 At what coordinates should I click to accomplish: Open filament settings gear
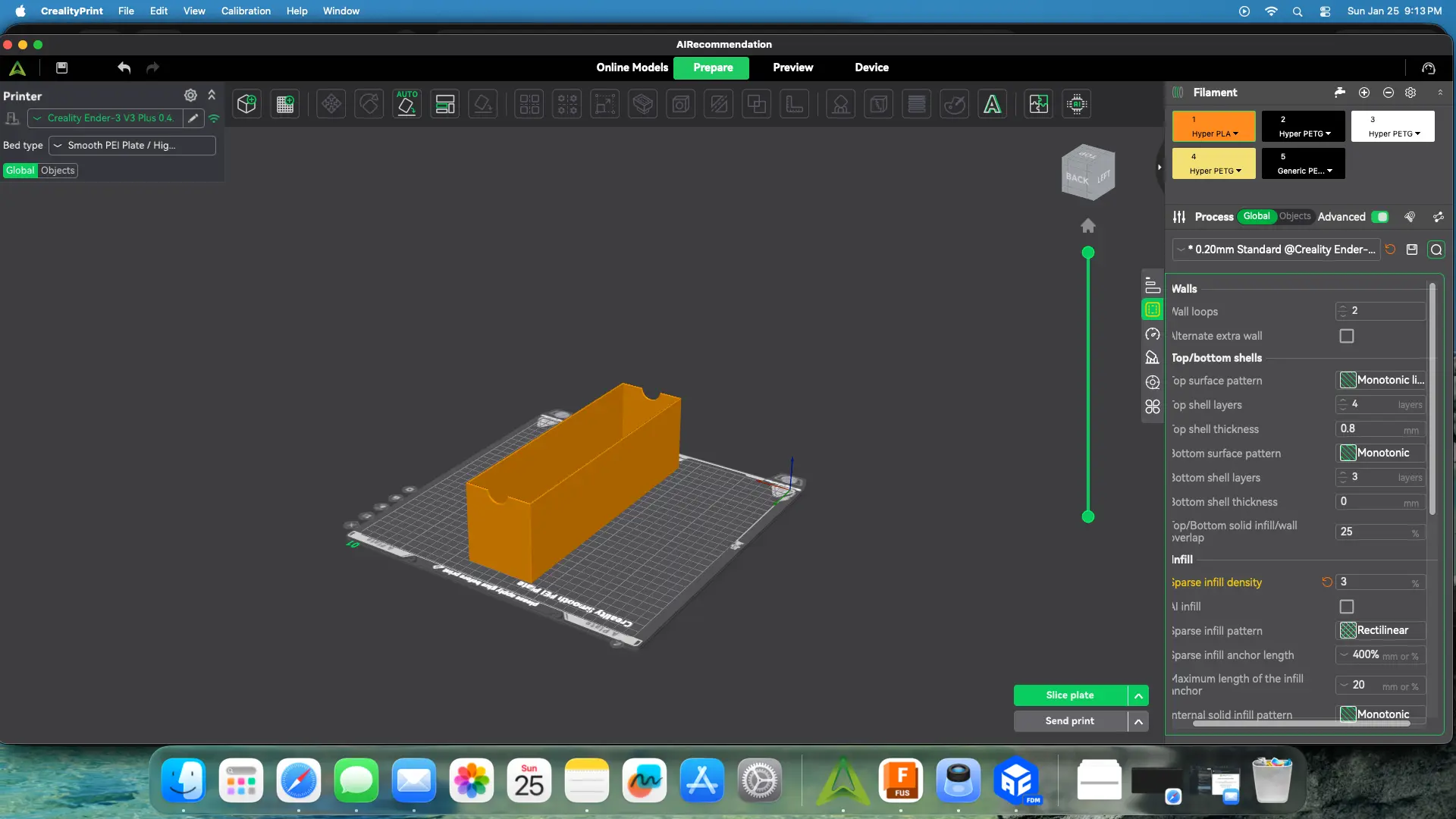[x=1410, y=93]
